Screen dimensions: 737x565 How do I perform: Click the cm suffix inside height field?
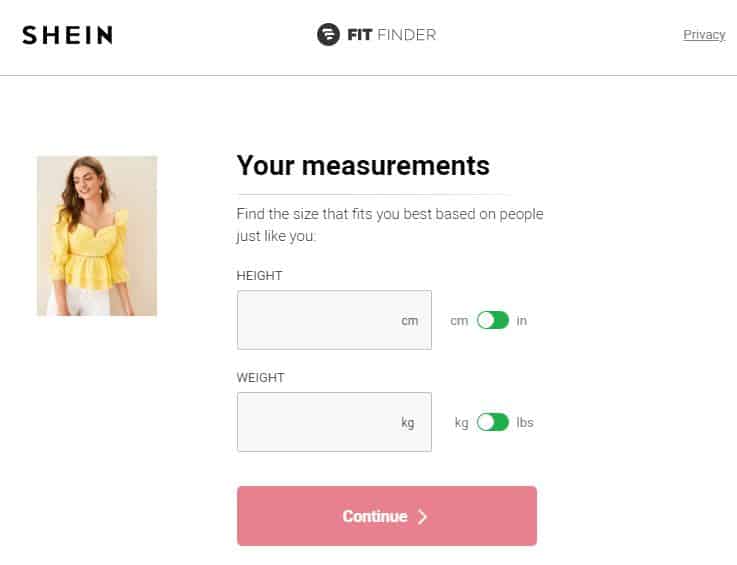[409, 321]
